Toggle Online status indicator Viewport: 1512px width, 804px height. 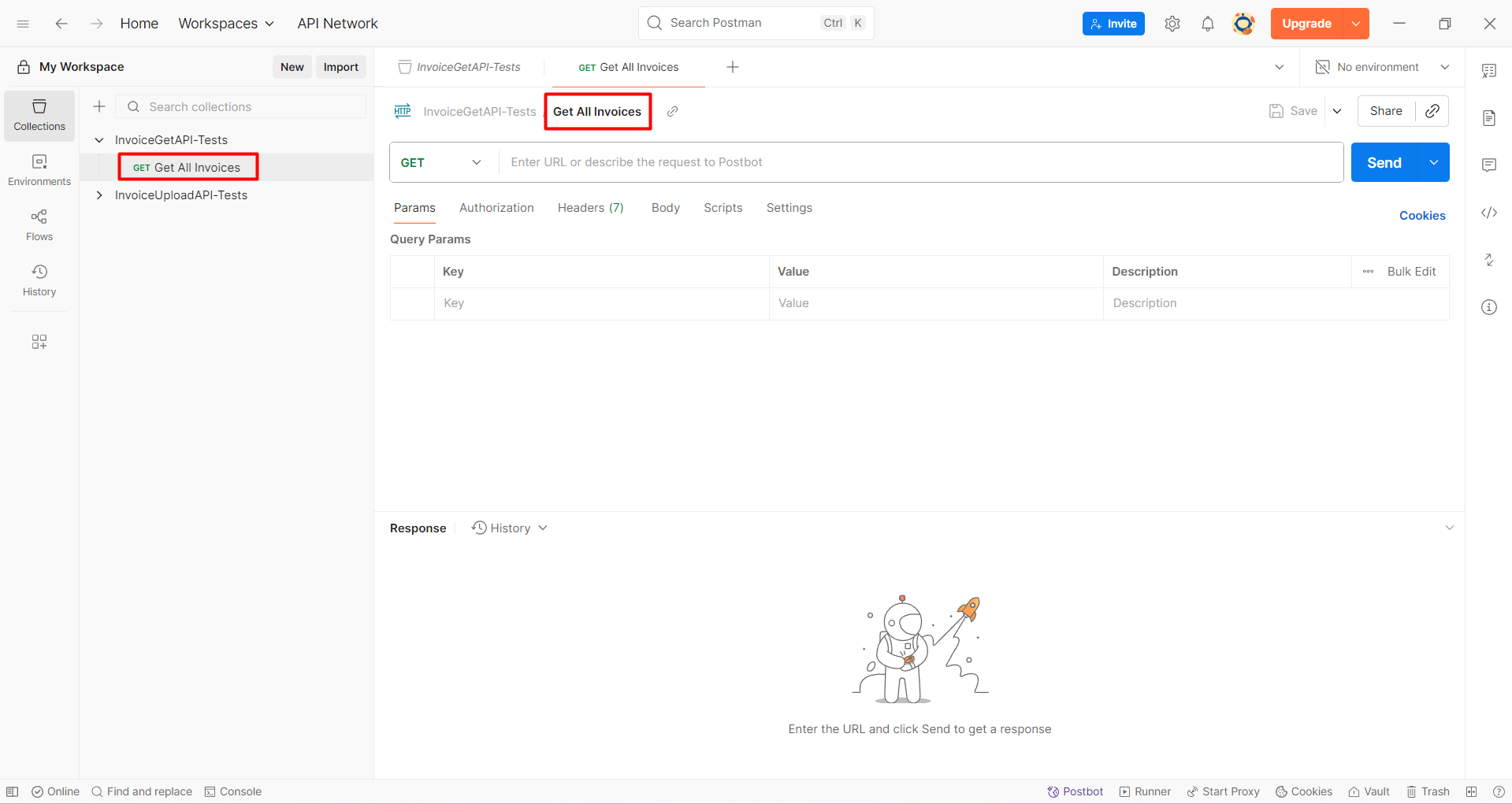[x=55, y=791]
